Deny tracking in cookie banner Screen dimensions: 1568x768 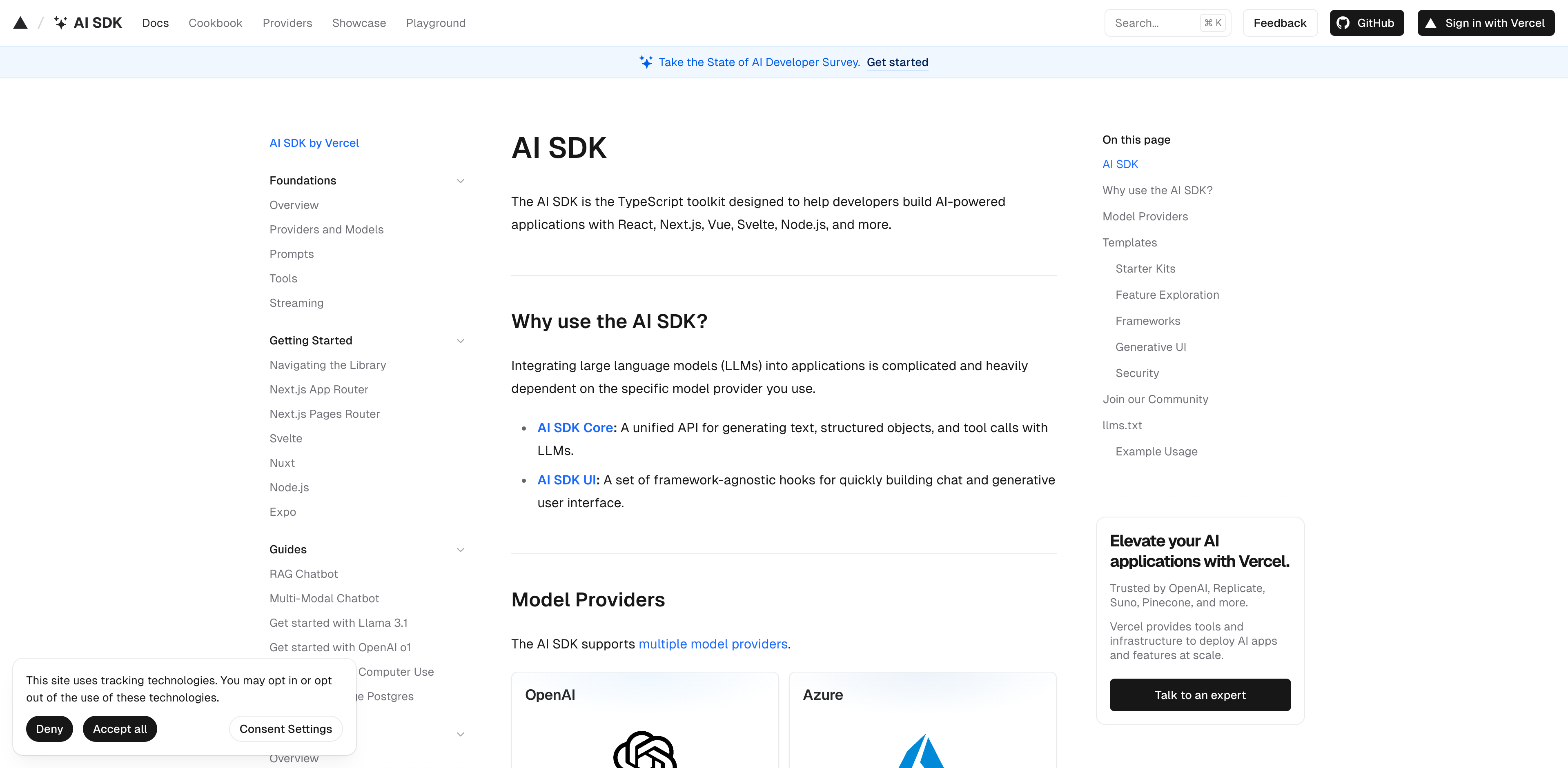pos(49,729)
